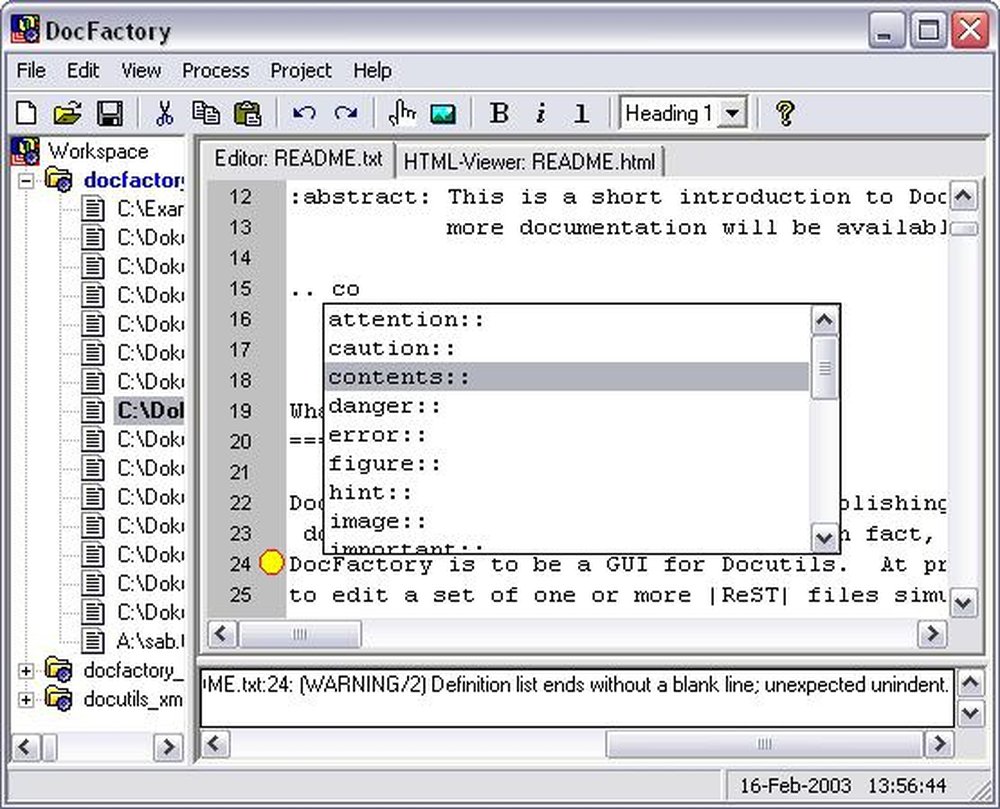Choose 'error::' from the autocomplete list
This screenshot has width=1000, height=809.
click(x=566, y=435)
